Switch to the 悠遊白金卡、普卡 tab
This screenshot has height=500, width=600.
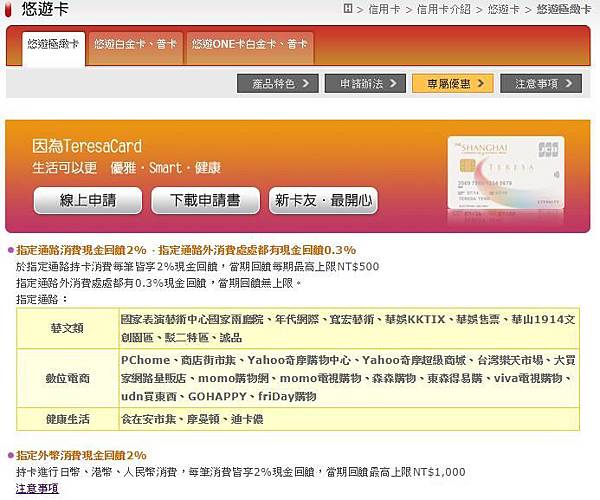coord(135,48)
